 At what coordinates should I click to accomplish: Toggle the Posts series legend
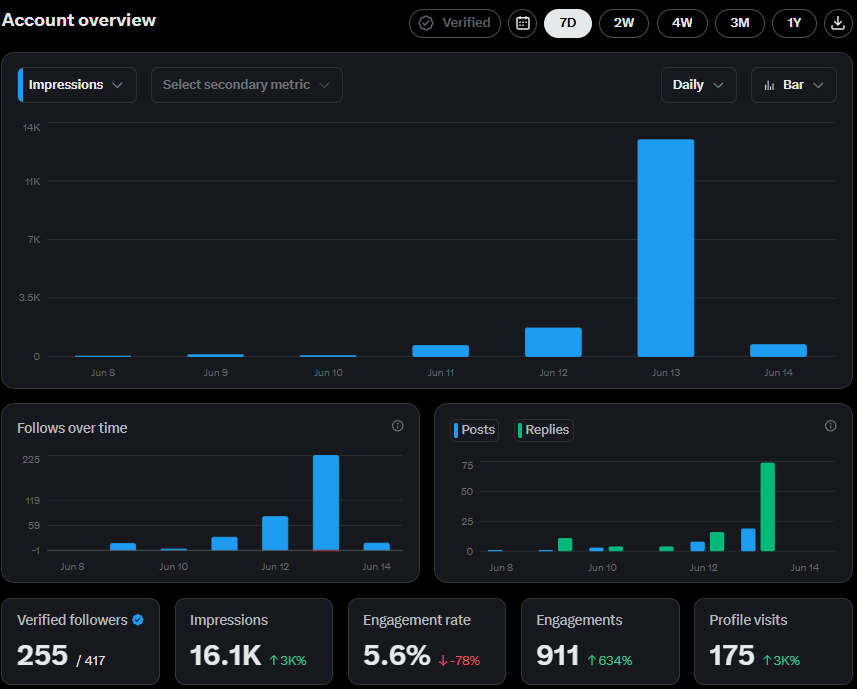[474, 430]
